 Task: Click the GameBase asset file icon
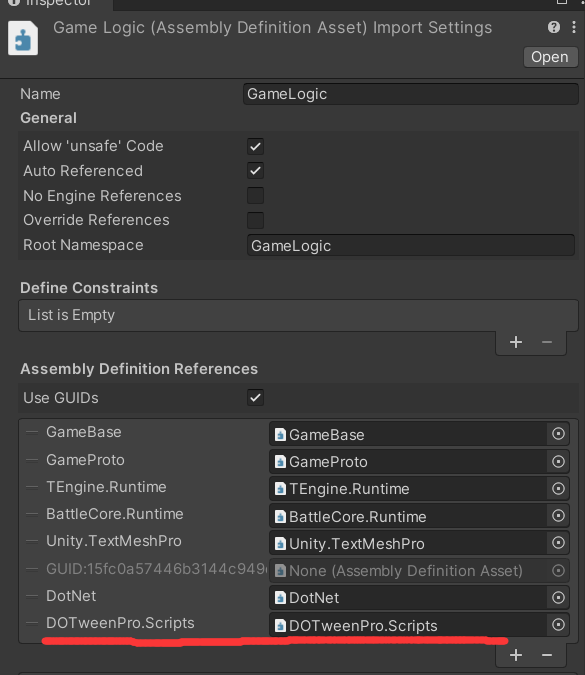pos(280,435)
